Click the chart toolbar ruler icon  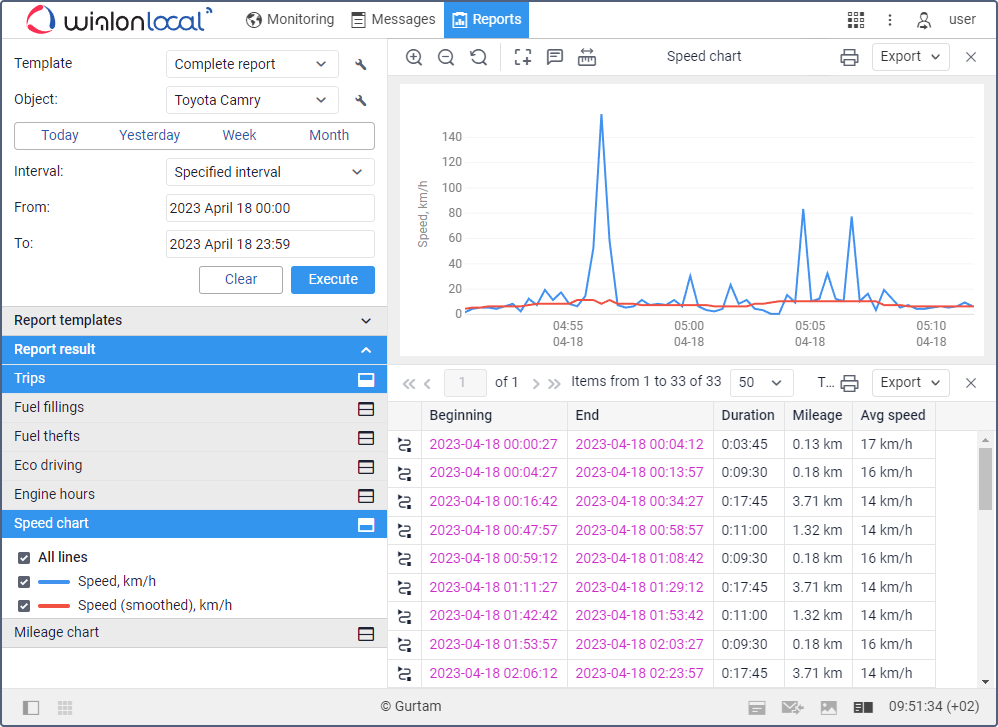[x=587, y=57]
